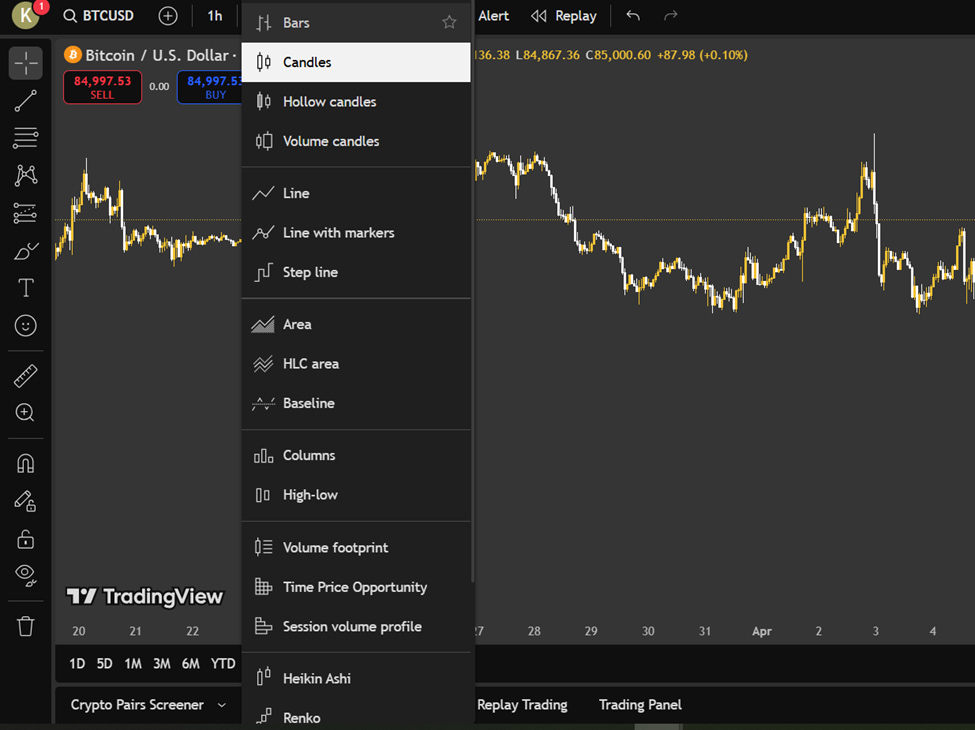Activate the zoom in tool
975x730 pixels.
point(25,413)
